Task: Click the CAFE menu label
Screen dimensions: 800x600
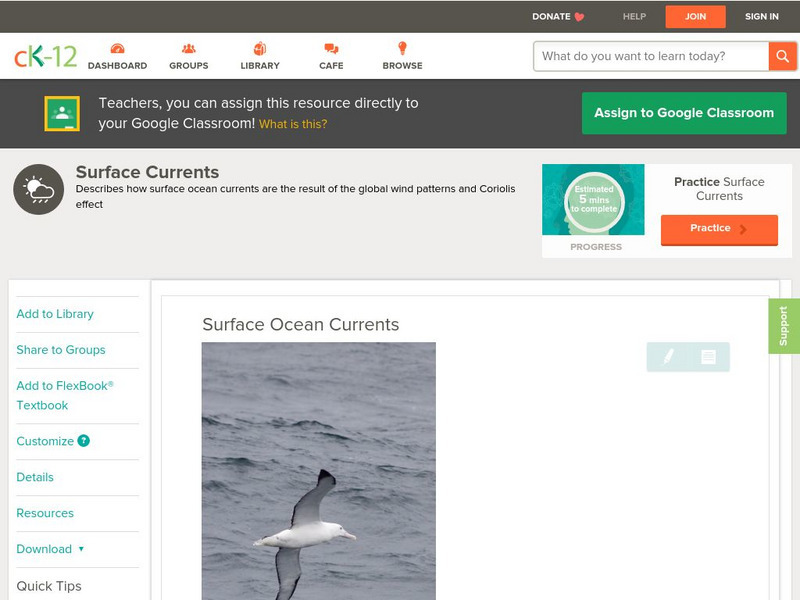Action: click(331, 66)
